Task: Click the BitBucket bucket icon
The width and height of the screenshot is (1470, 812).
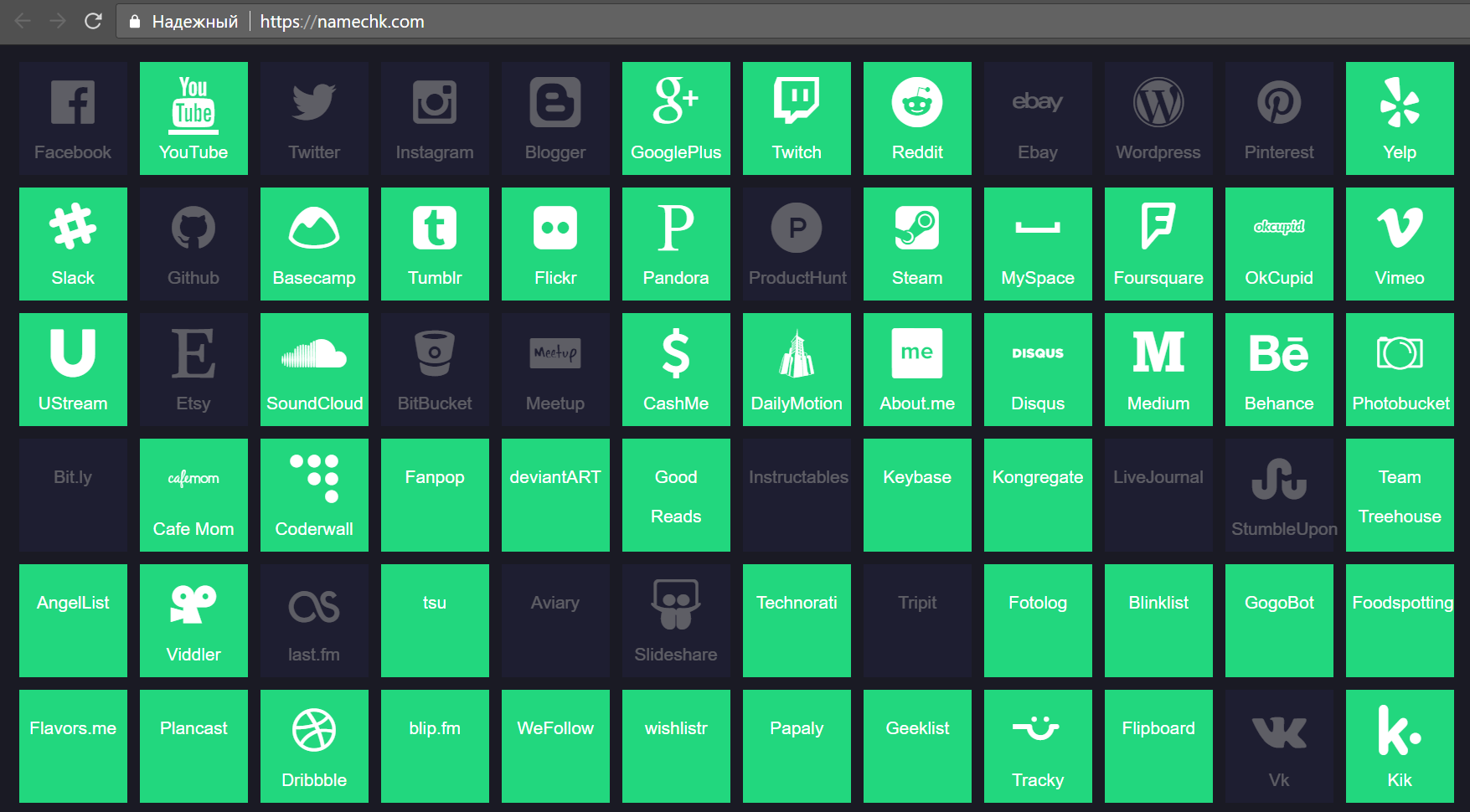Action: [435, 353]
